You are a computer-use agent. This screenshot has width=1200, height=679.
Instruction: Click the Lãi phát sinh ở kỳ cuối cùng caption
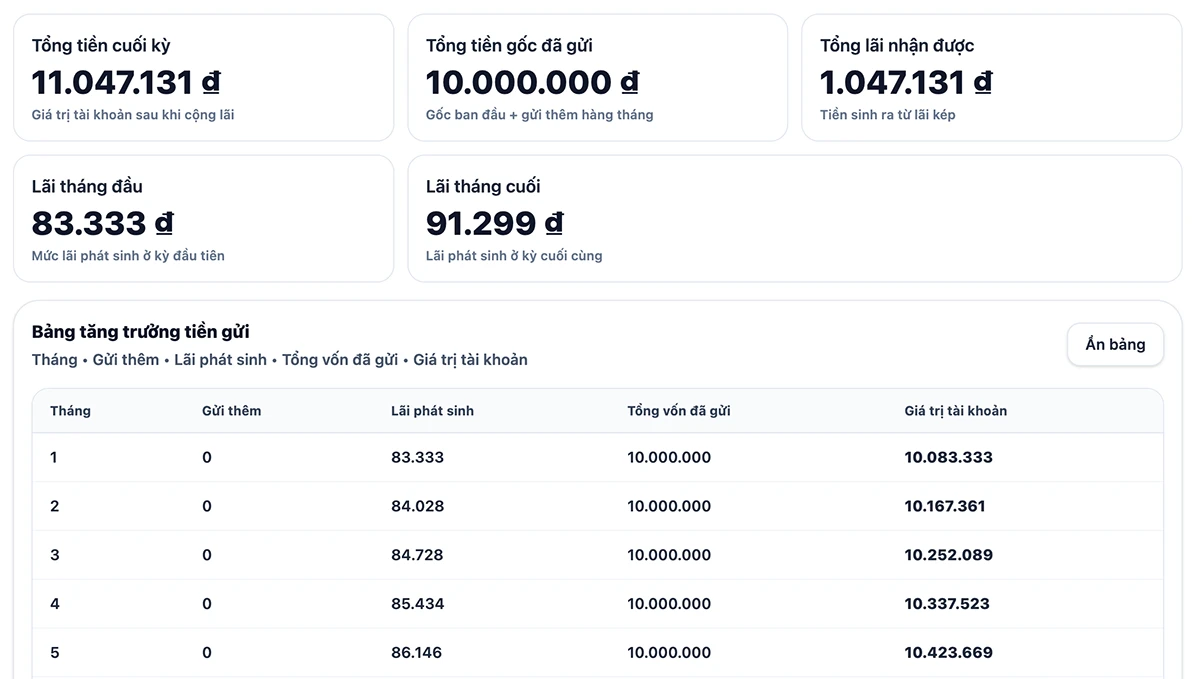tap(514, 256)
